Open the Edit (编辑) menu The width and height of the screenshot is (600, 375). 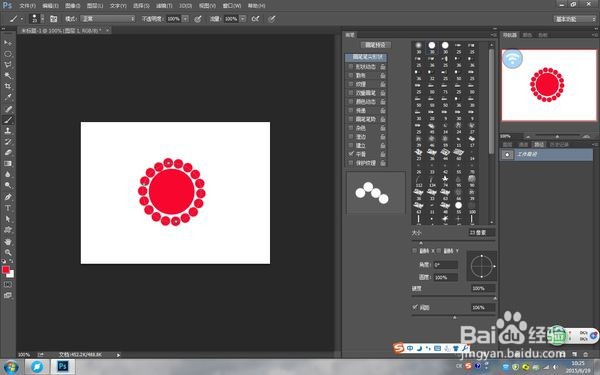[51, 6]
